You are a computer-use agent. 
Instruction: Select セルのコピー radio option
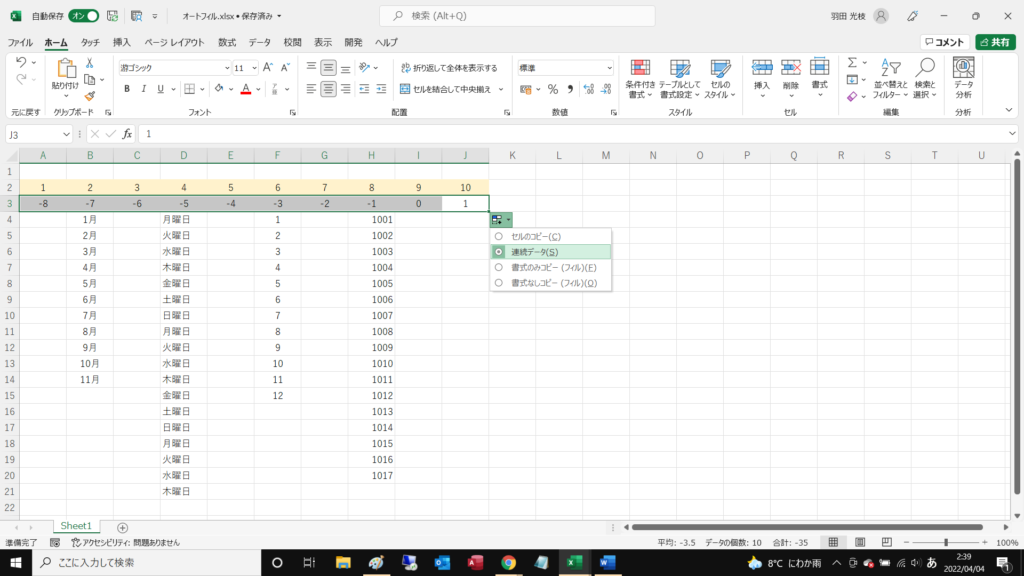[499, 236]
